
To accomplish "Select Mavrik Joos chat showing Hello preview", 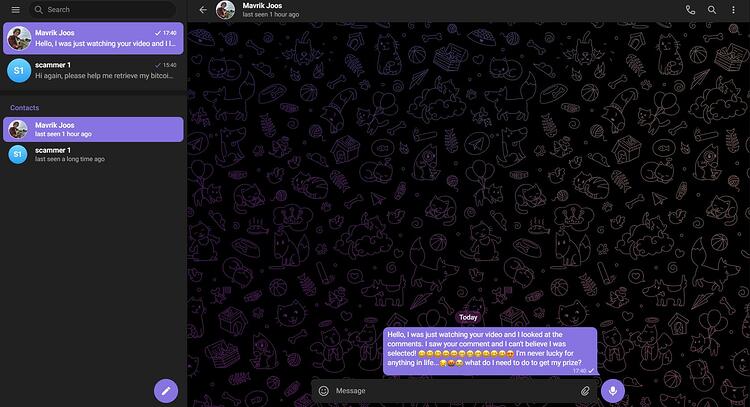I will tap(93, 38).
